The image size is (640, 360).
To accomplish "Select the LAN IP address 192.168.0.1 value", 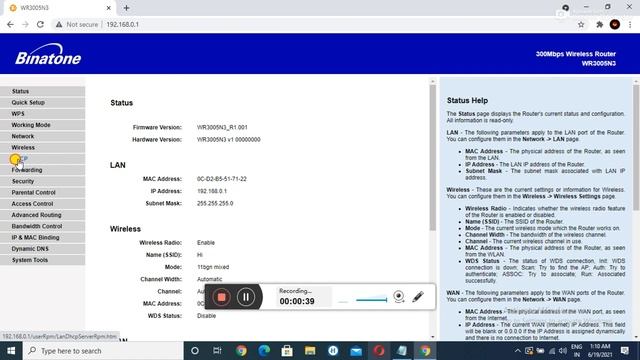I will pos(212,191).
